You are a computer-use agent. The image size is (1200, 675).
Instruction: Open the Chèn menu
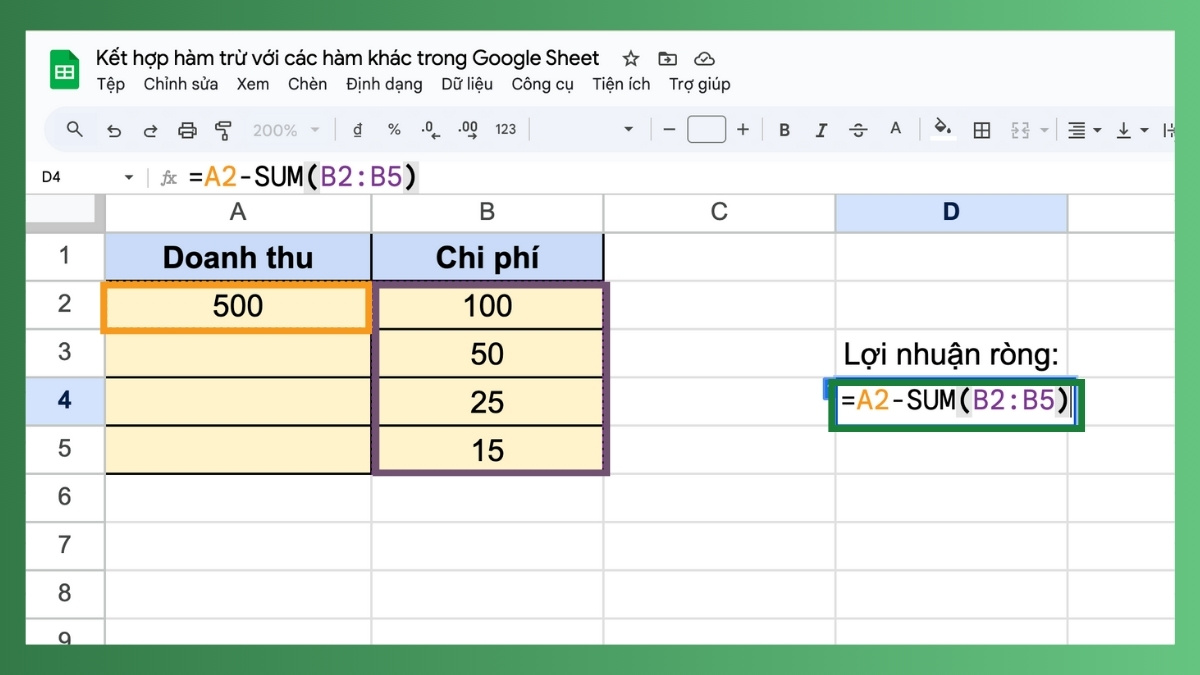tap(307, 84)
